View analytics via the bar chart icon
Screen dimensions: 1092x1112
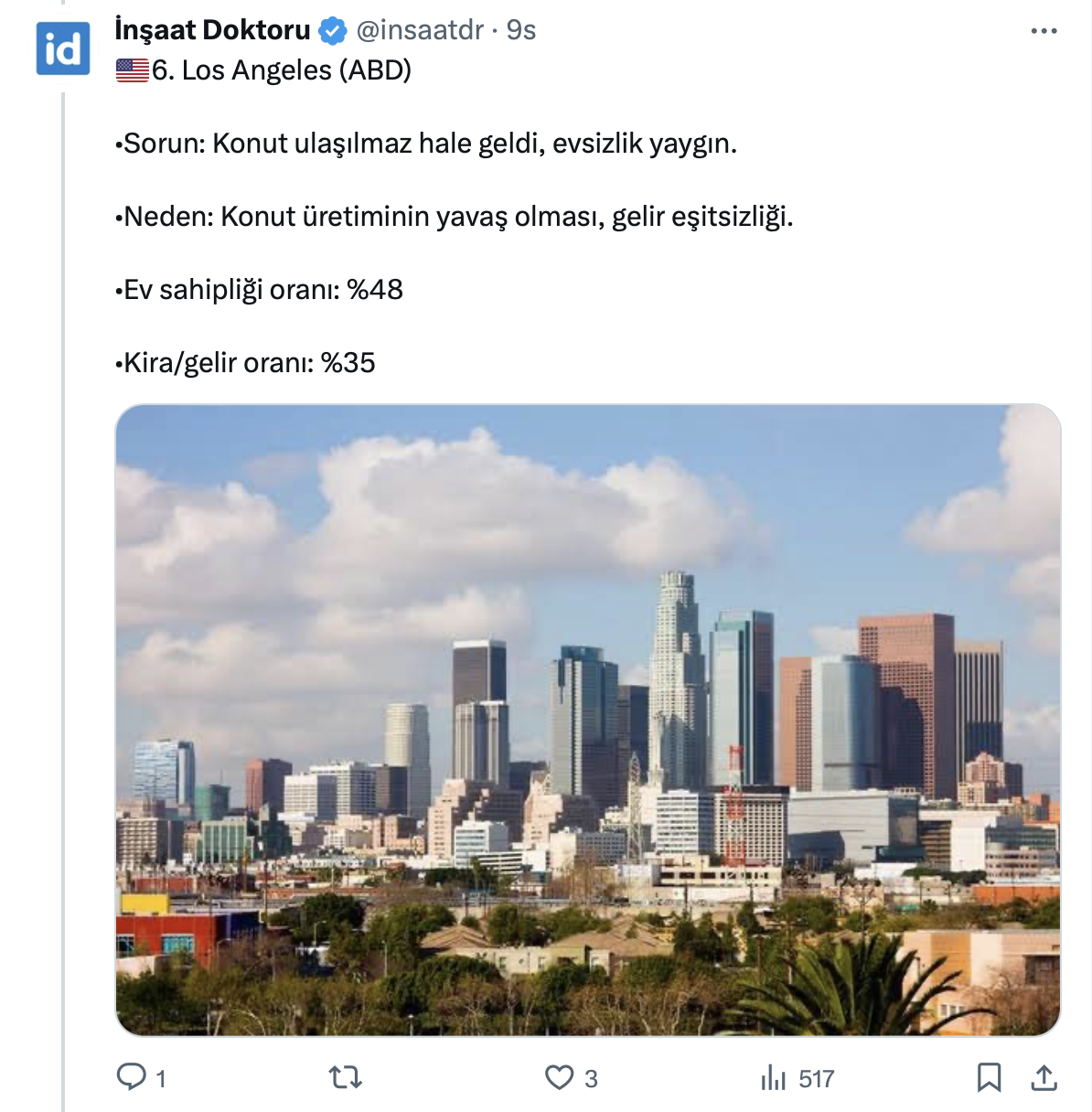coord(773,1078)
